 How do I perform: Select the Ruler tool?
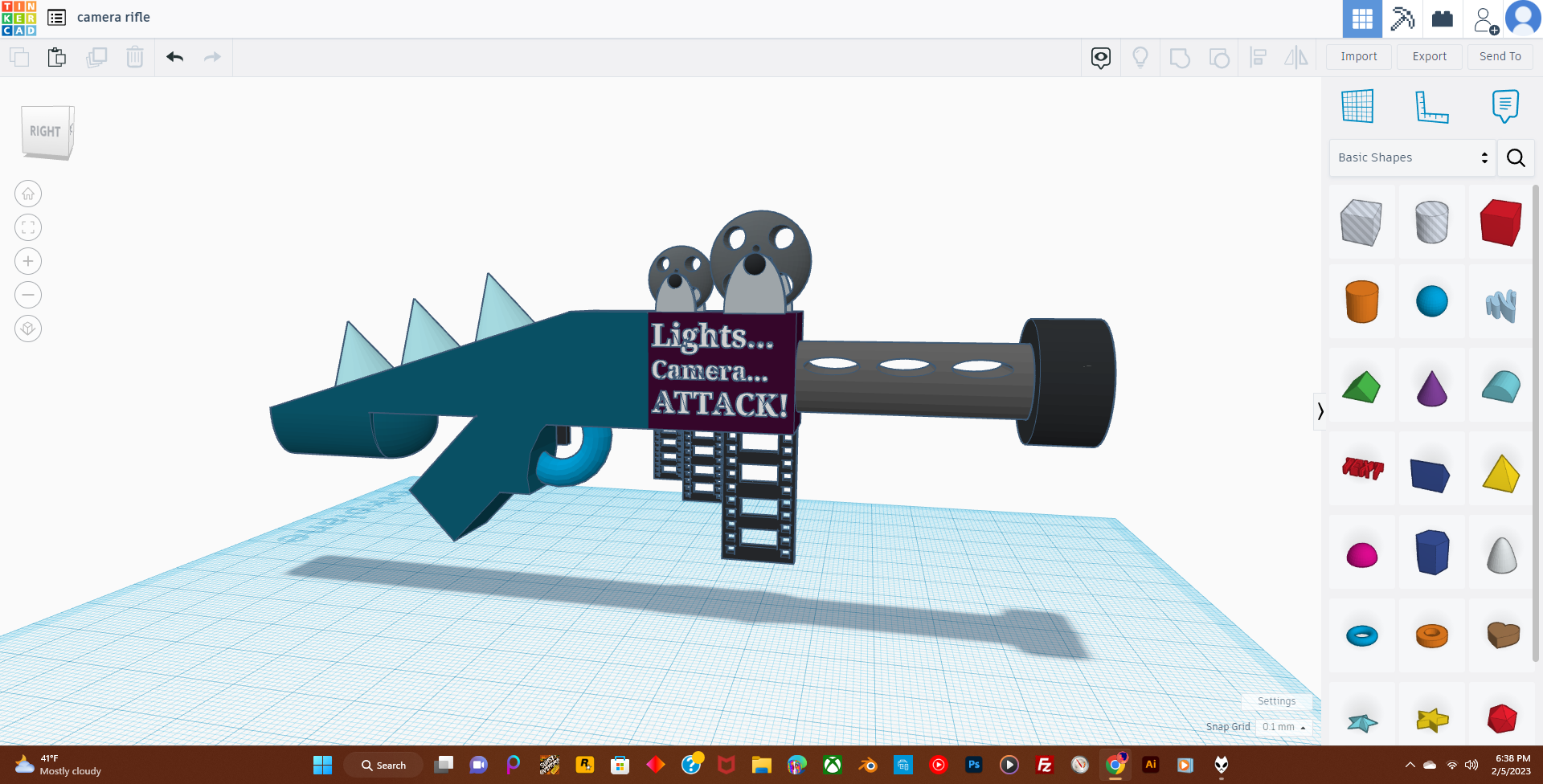(x=1431, y=107)
